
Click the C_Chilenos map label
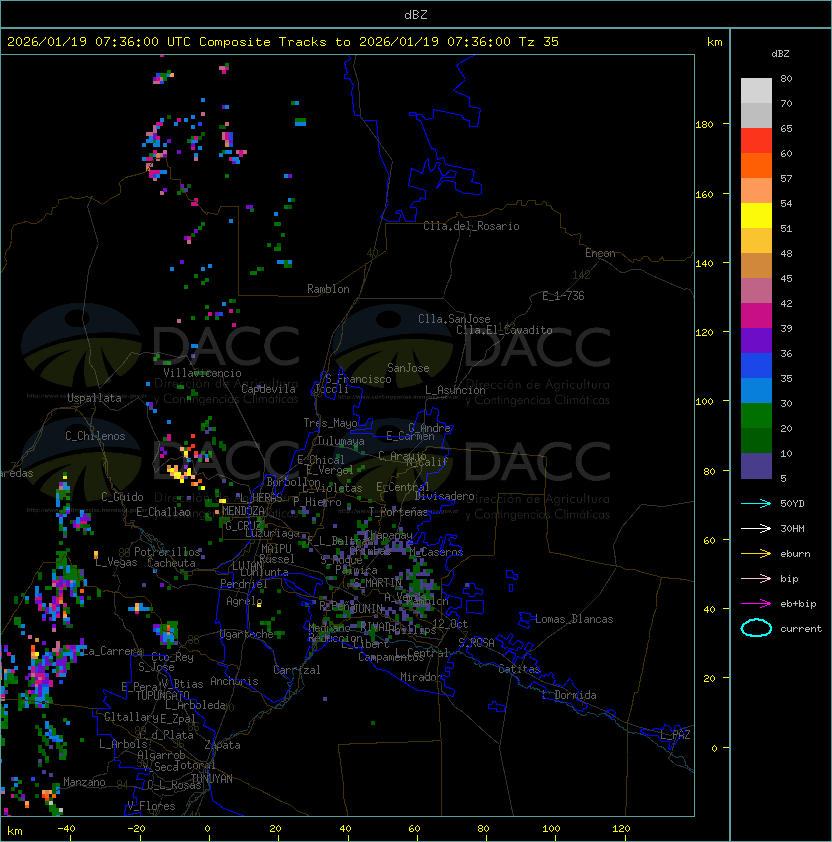(x=95, y=436)
